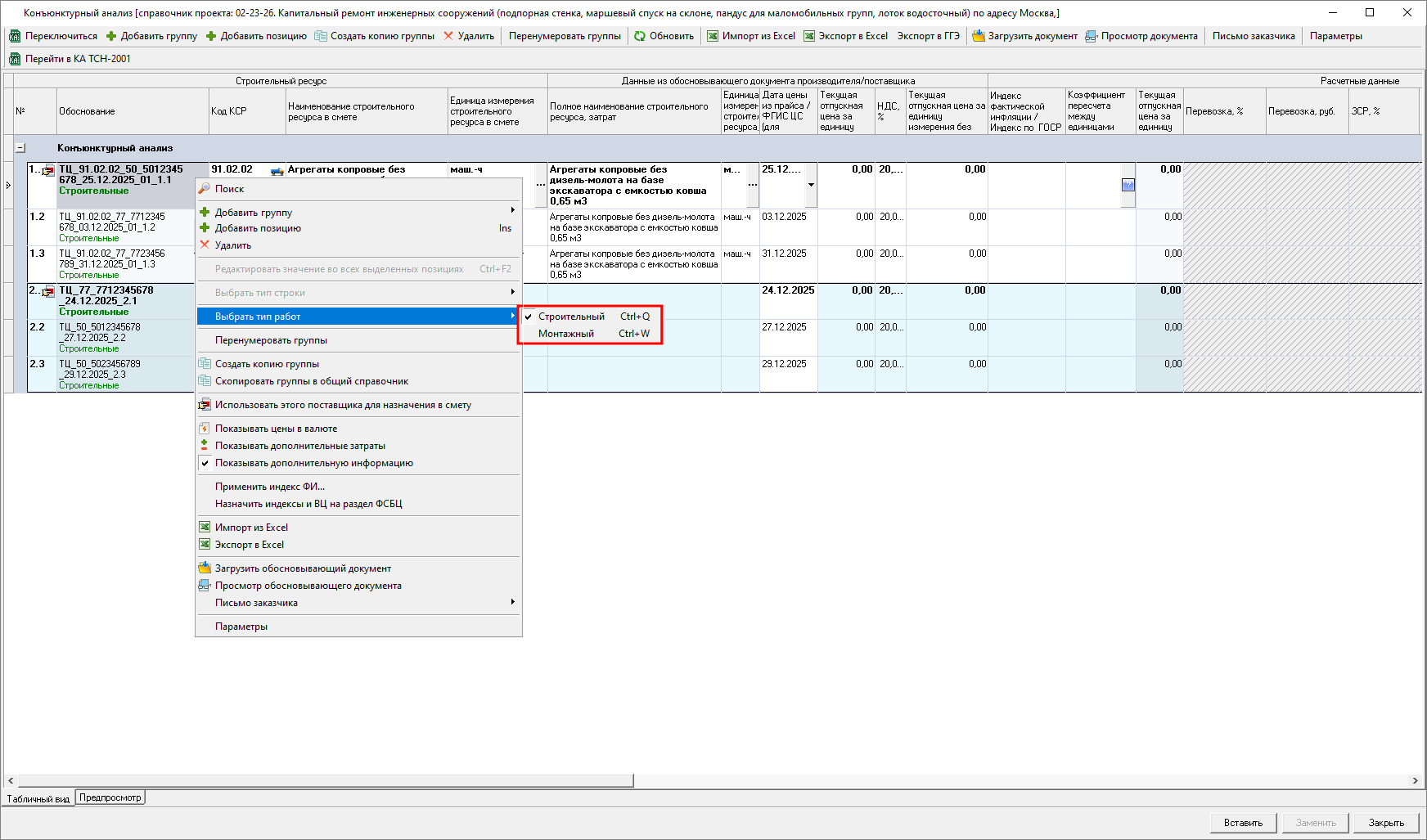Screen dimensions: 1427x840
Task: Click 'Импорт из Excel' toolbar icon
Action: tap(713, 36)
